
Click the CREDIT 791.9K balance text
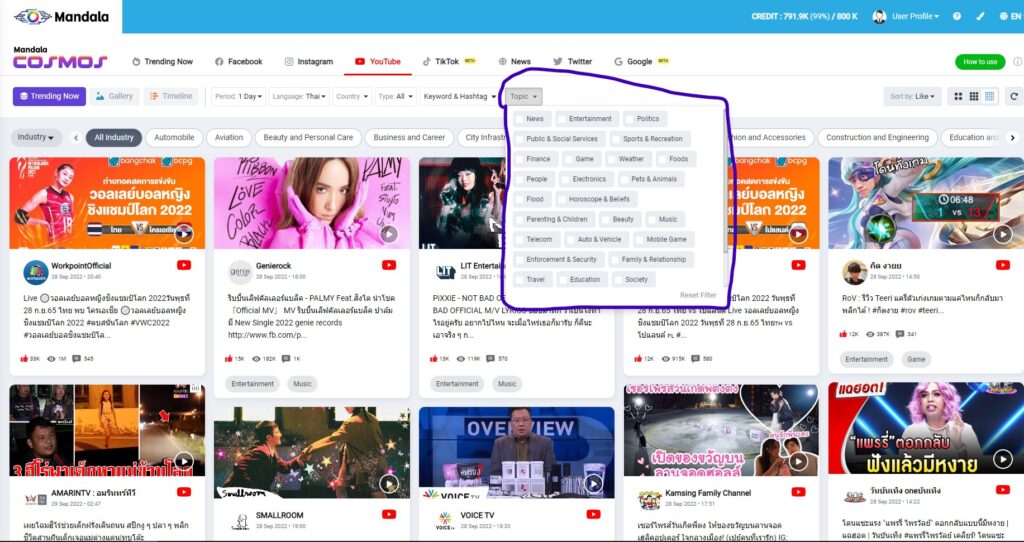[x=804, y=16]
